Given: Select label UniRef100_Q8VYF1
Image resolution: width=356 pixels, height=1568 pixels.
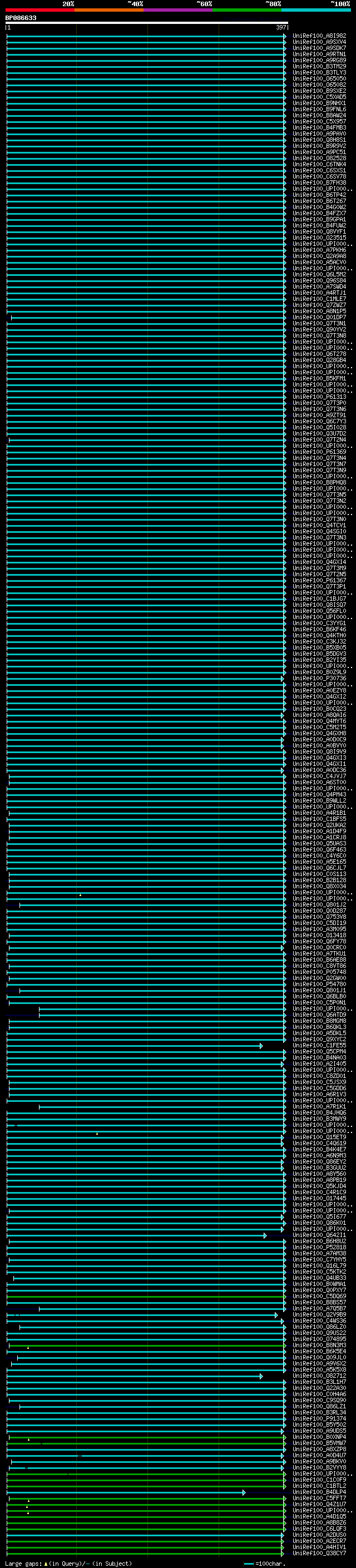Looking at the screenshot, I should coord(319,231).
